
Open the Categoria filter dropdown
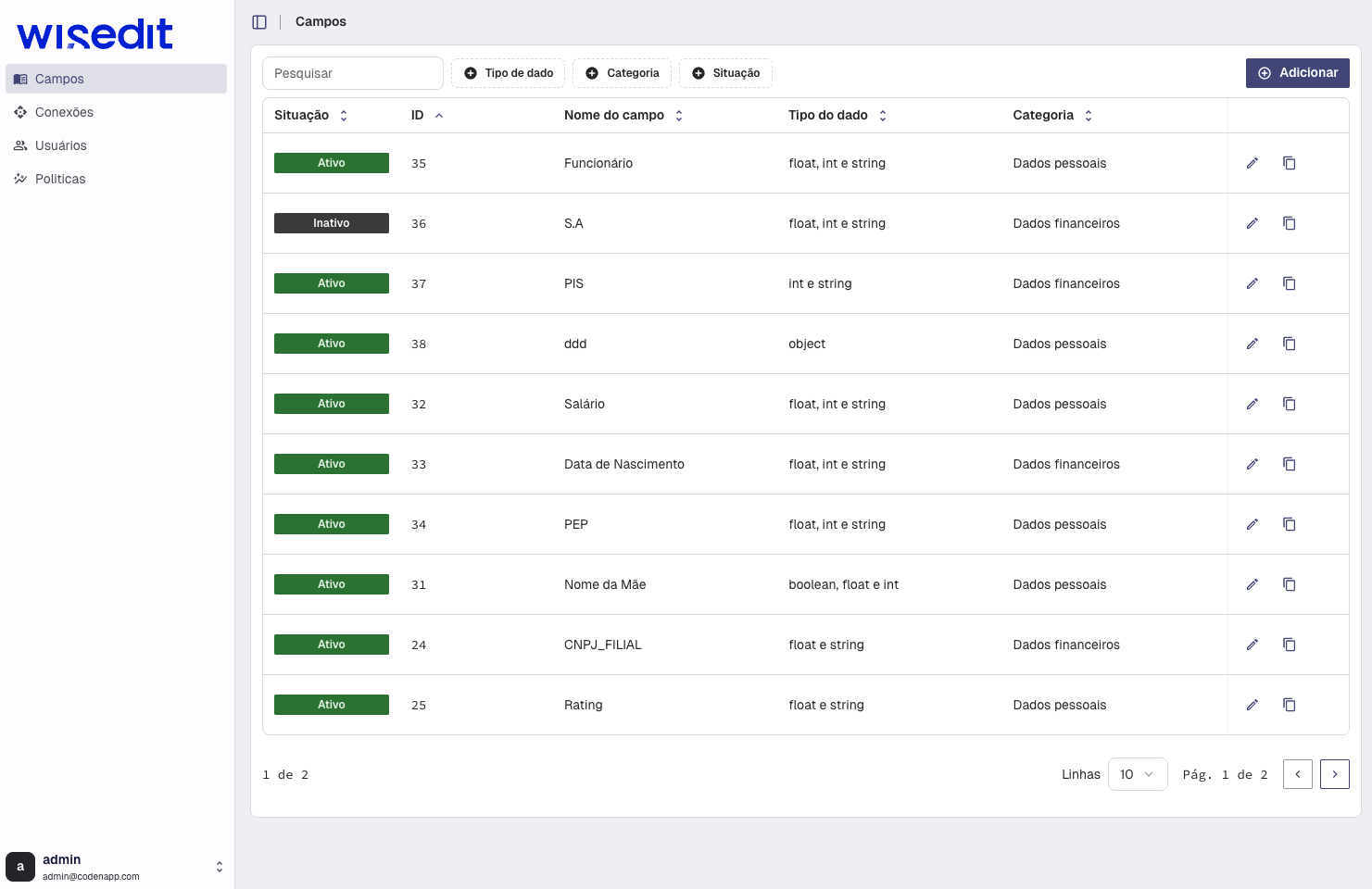[622, 73]
